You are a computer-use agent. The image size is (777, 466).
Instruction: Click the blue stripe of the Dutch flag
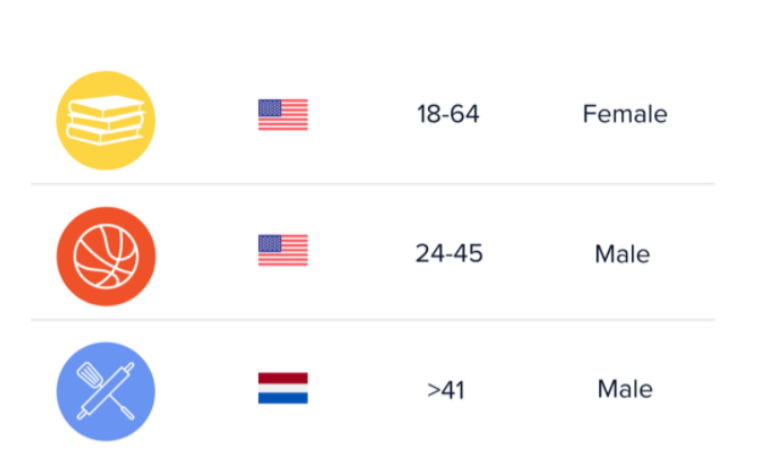[283, 399]
